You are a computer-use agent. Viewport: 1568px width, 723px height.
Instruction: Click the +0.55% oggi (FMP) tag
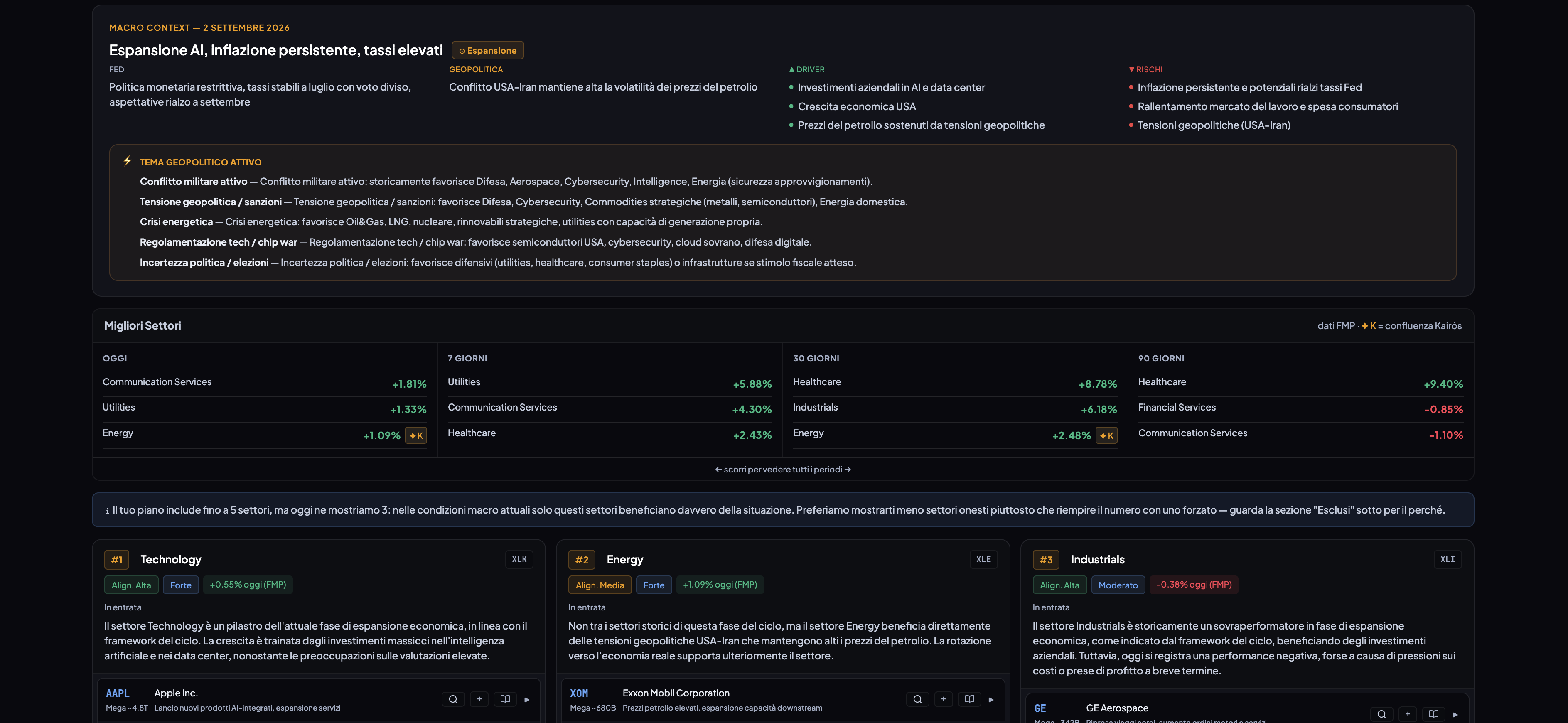[x=248, y=585]
